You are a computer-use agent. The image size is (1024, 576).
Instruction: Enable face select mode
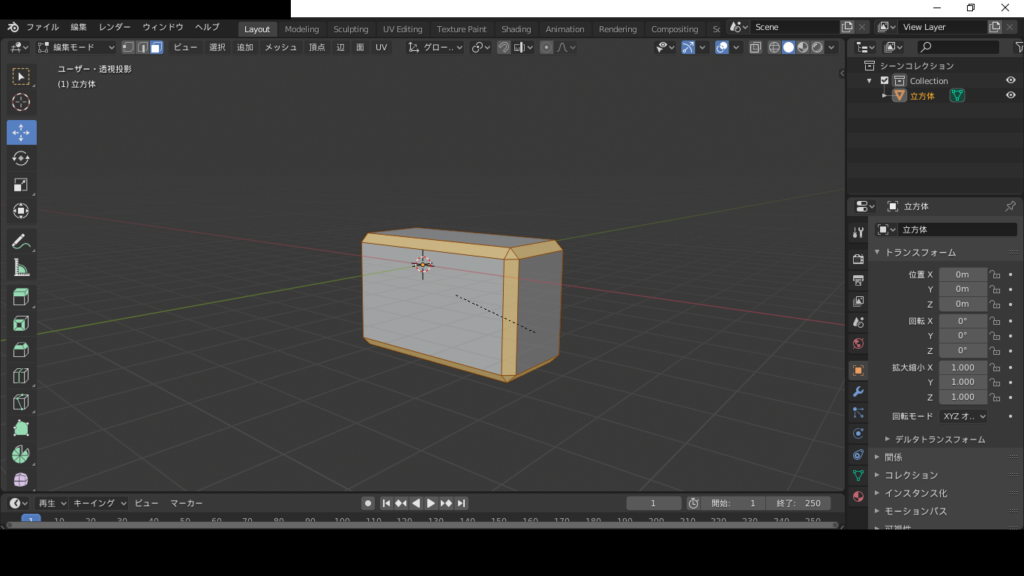[156, 47]
